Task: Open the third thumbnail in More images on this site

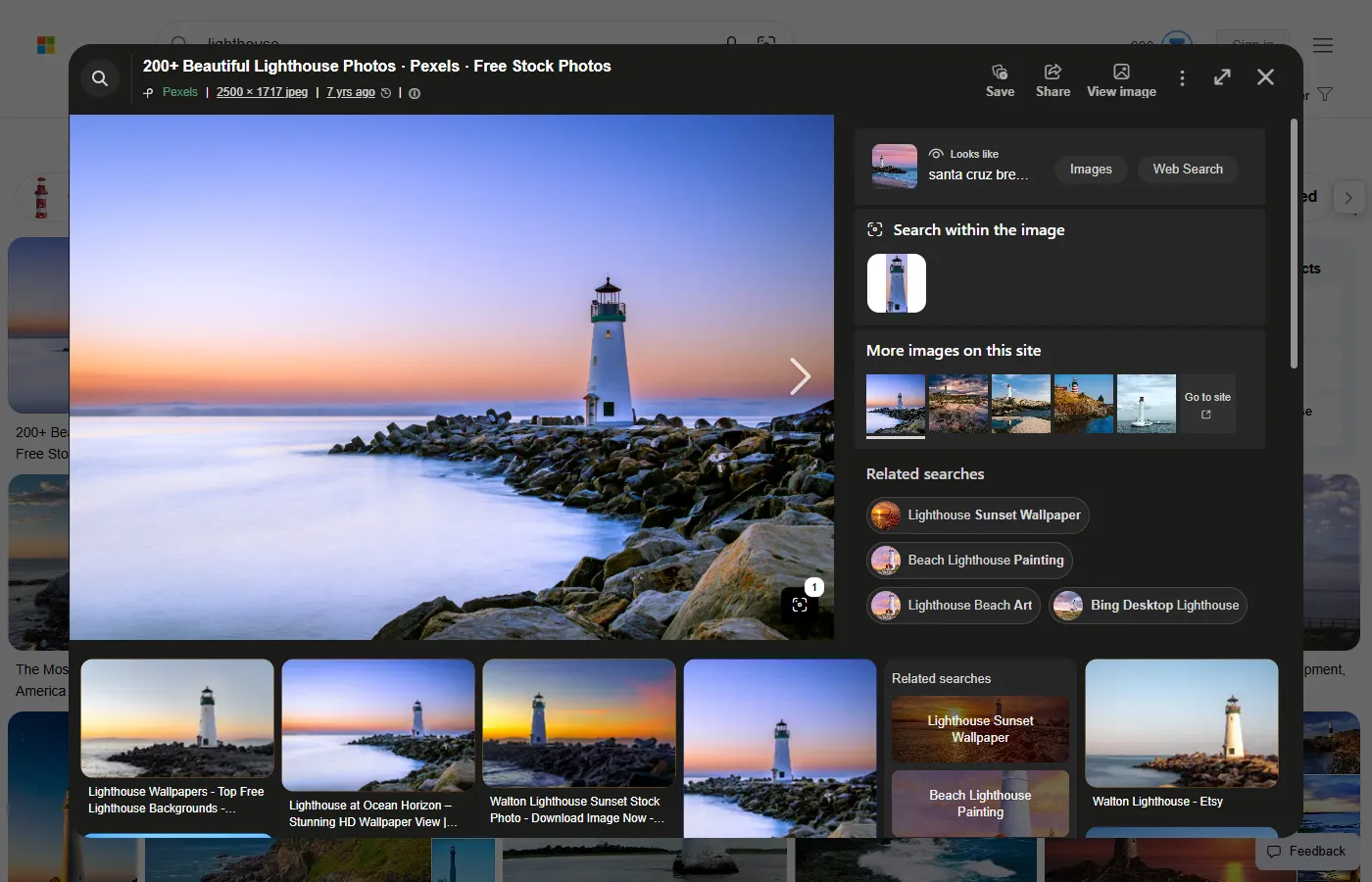Action: 1021,404
